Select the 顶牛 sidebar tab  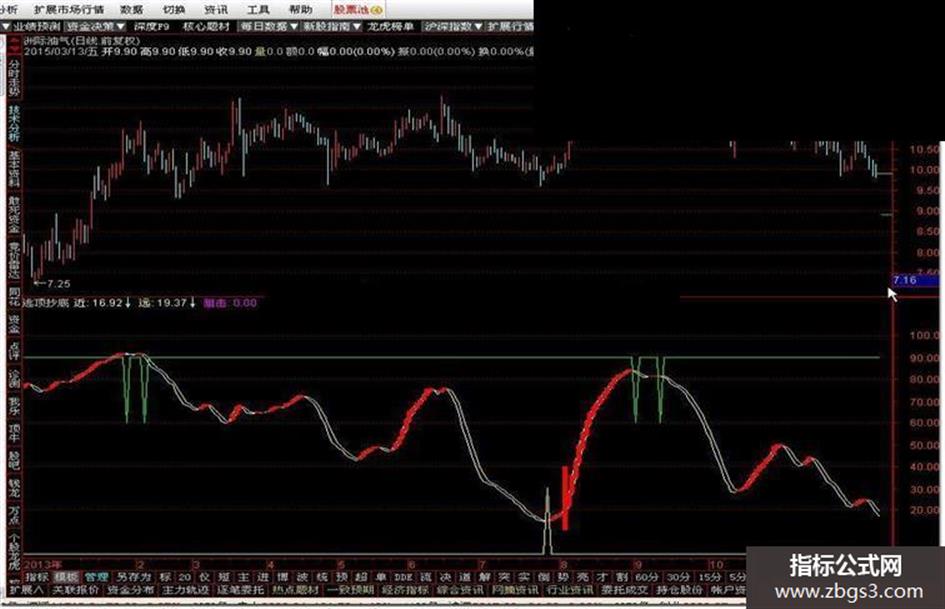coord(13,434)
